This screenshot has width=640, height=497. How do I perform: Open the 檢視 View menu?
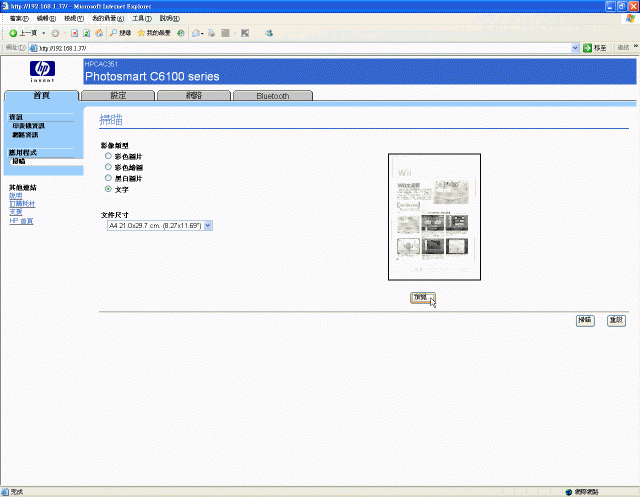click(74, 18)
